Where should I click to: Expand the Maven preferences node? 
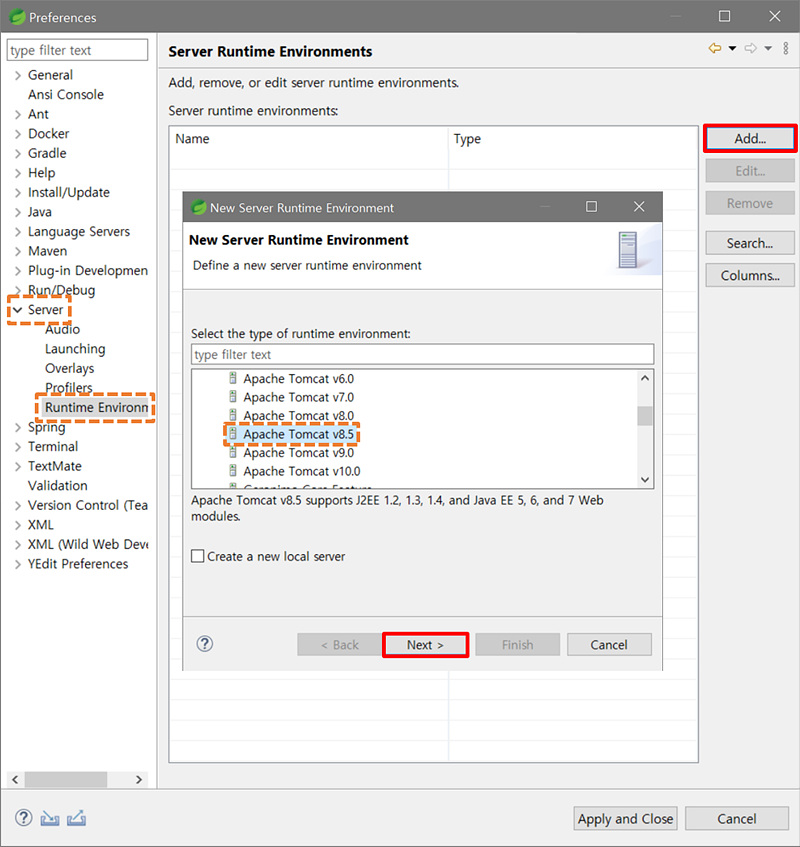(18, 251)
